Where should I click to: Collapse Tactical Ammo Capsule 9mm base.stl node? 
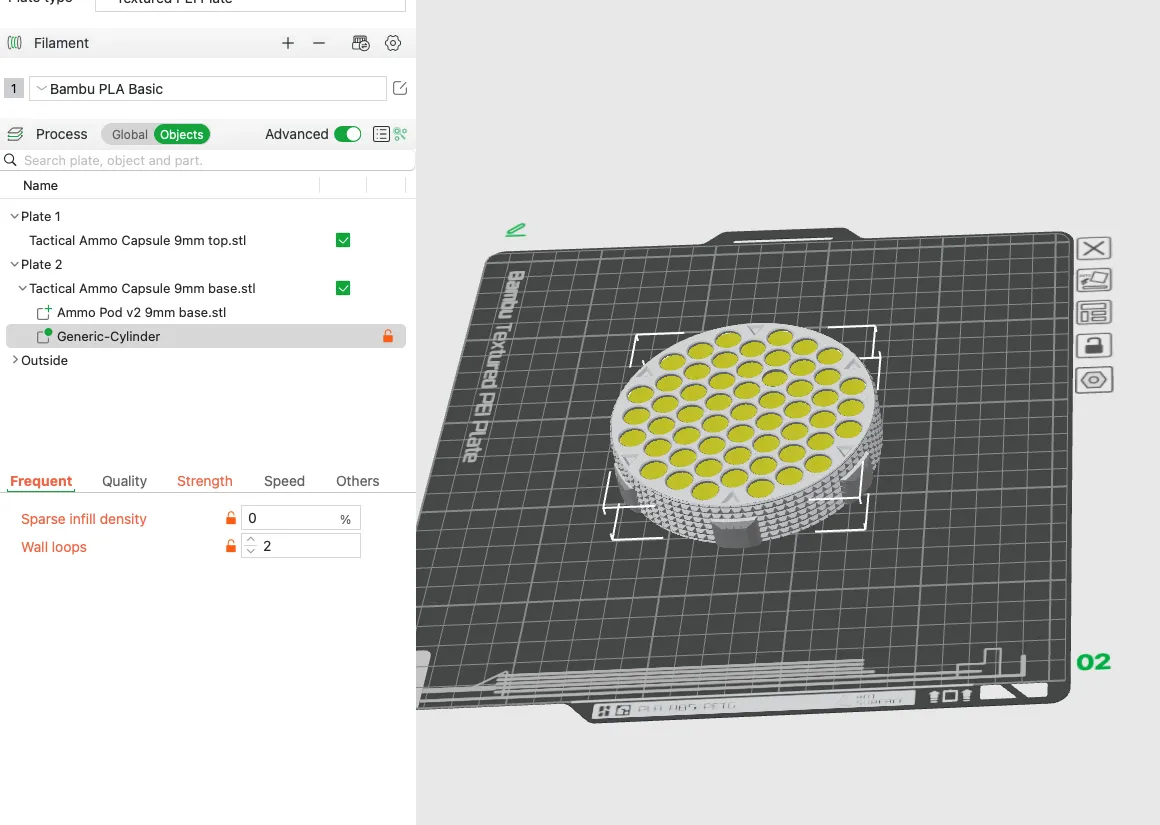(22, 289)
